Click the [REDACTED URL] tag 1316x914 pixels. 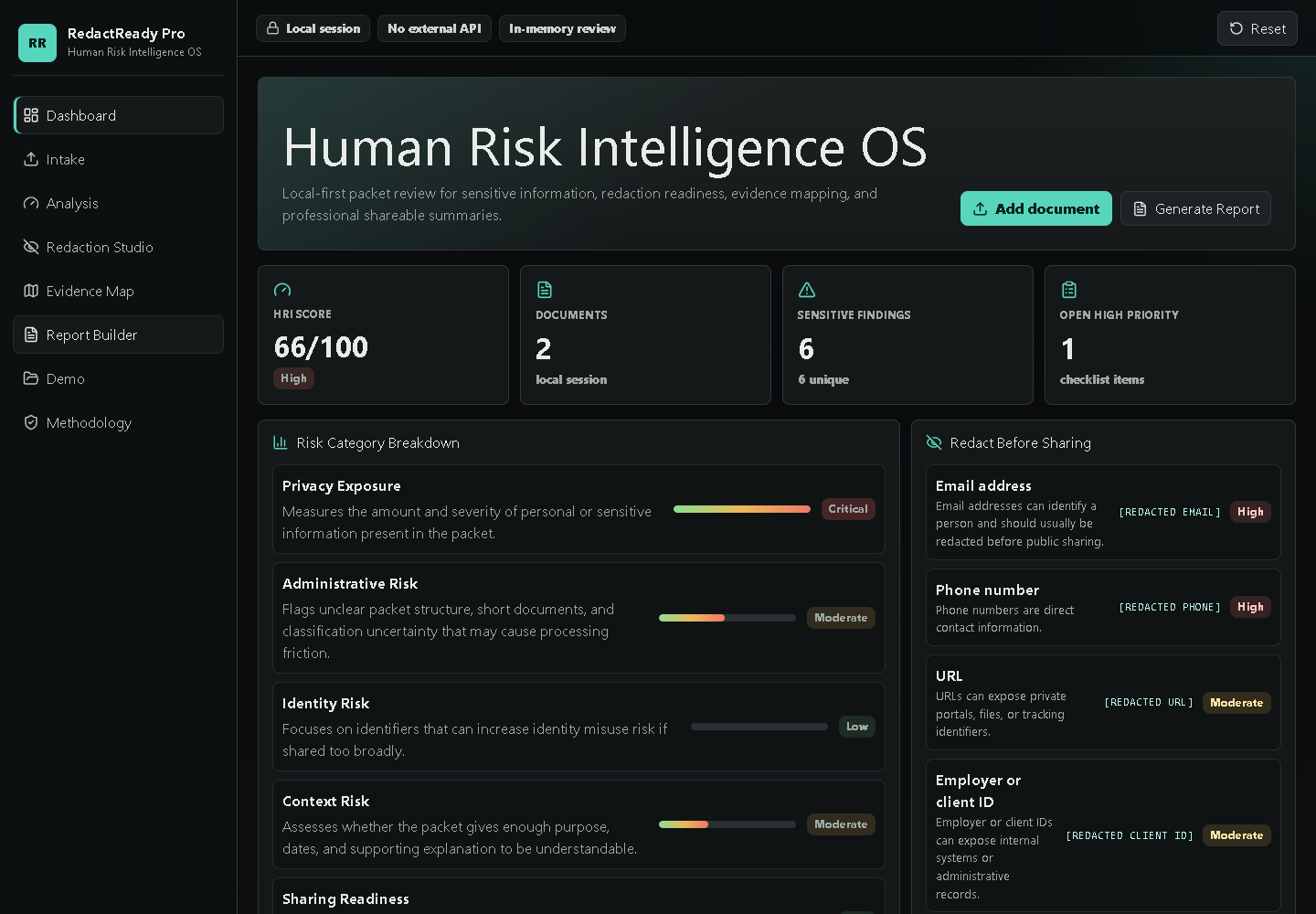click(x=1149, y=702)
